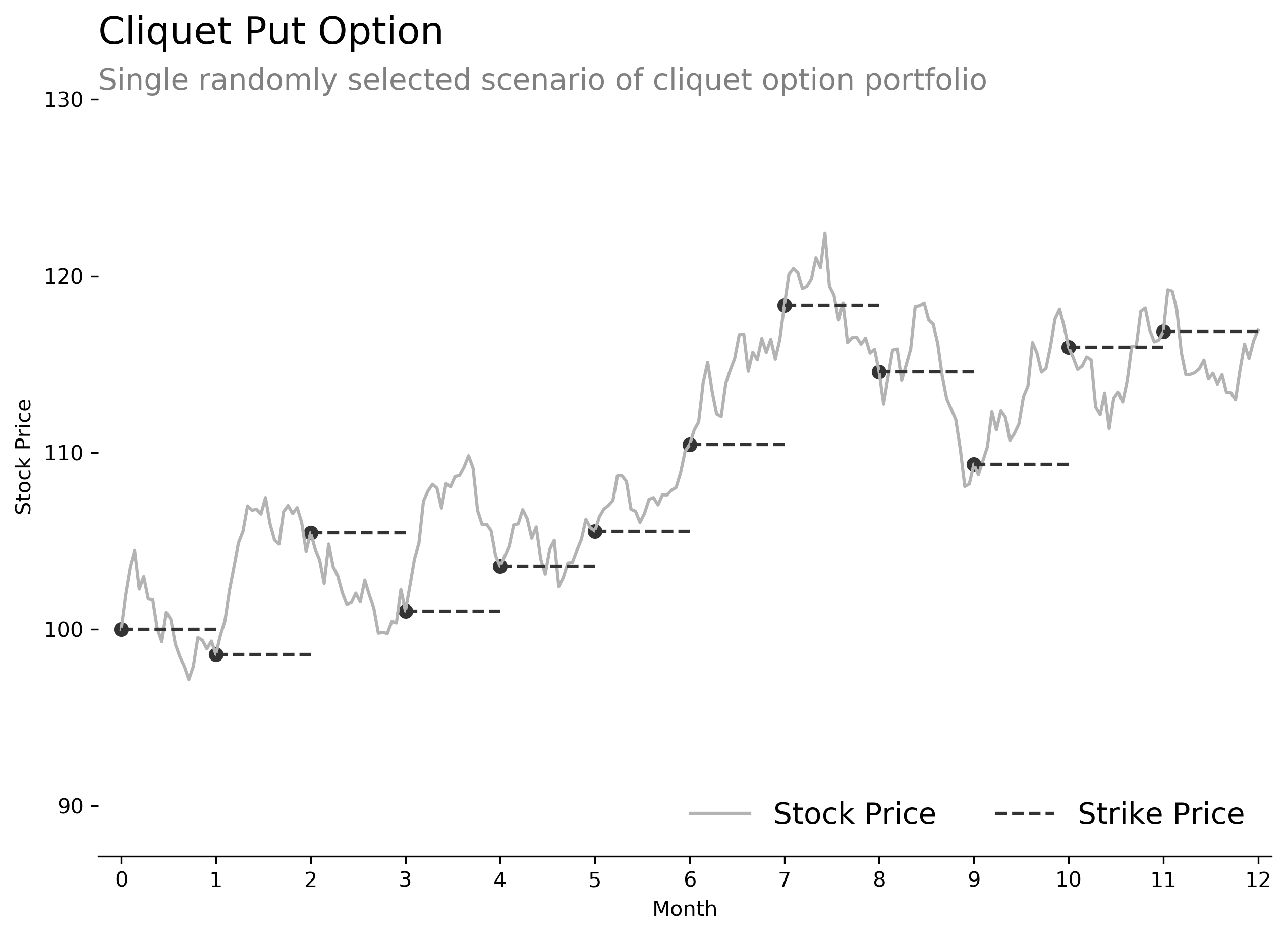Click the gray scenario subtitle text
The image size is (1288, 935).
pyautogui.click(x=542, y=80)
